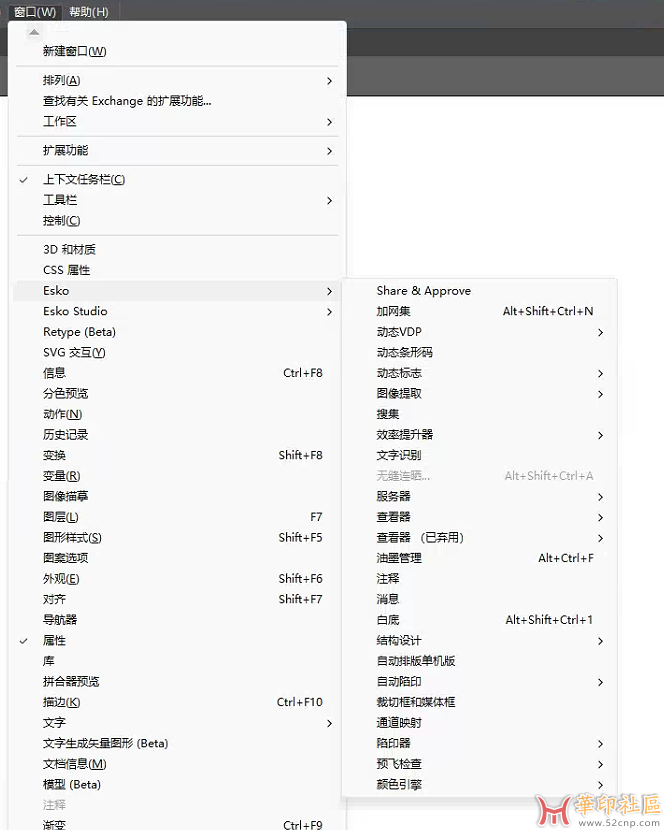Select 油墨管理 Alt+Ctrl+F

pyautogui.click(x=479, y=558)
